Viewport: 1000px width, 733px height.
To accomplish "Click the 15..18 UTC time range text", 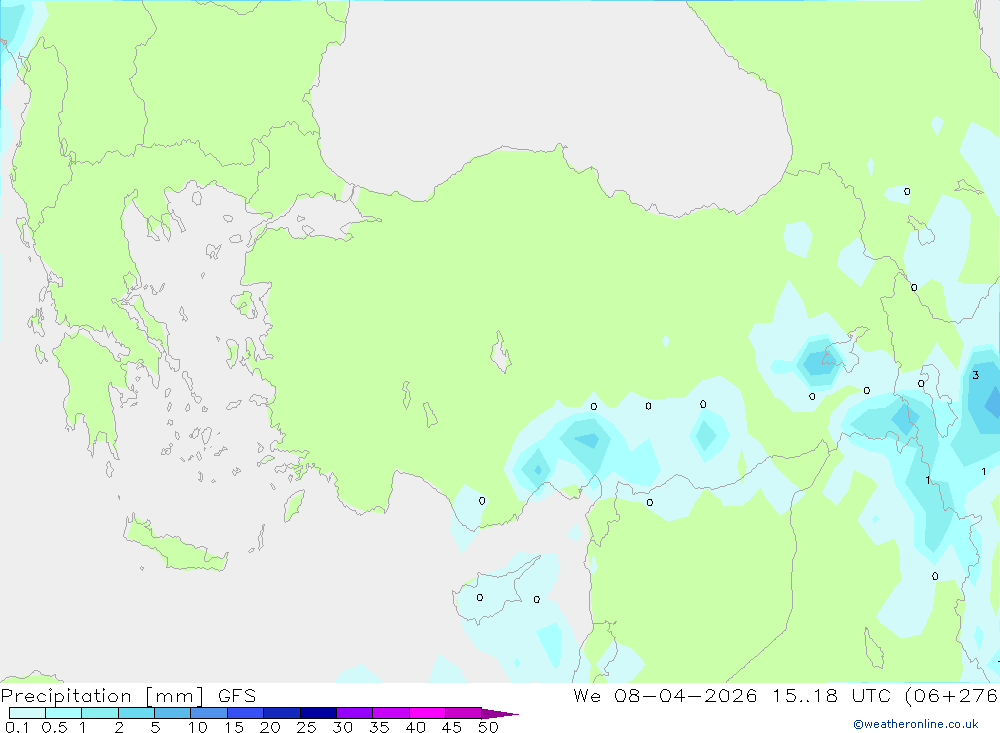I will point(830,695).
